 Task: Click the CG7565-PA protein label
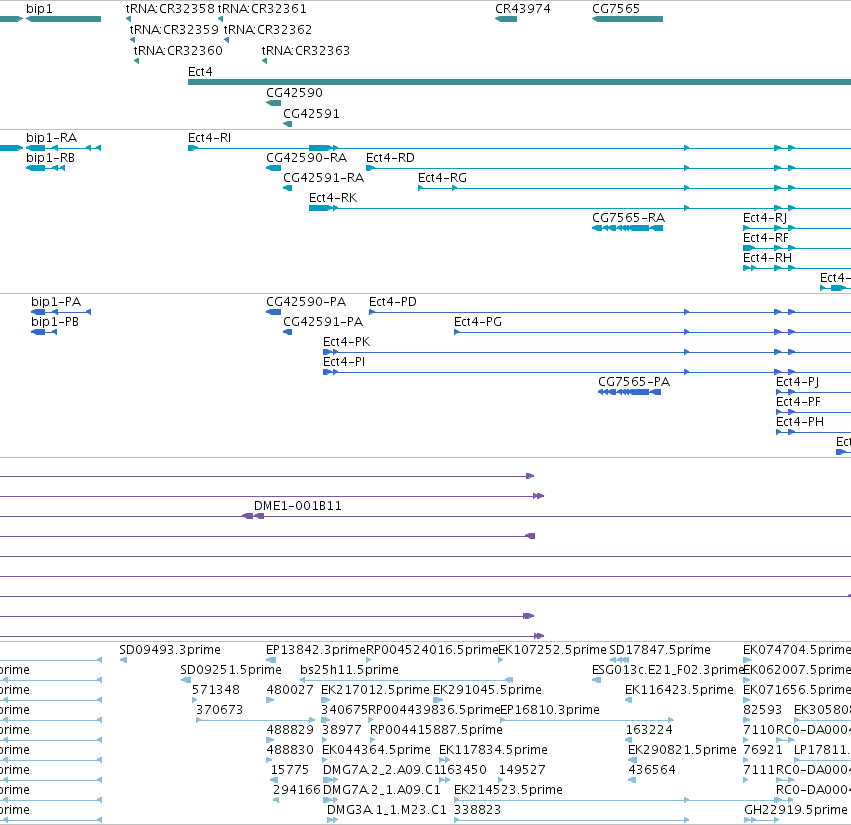pyautogui.click(x=634, y=382)
